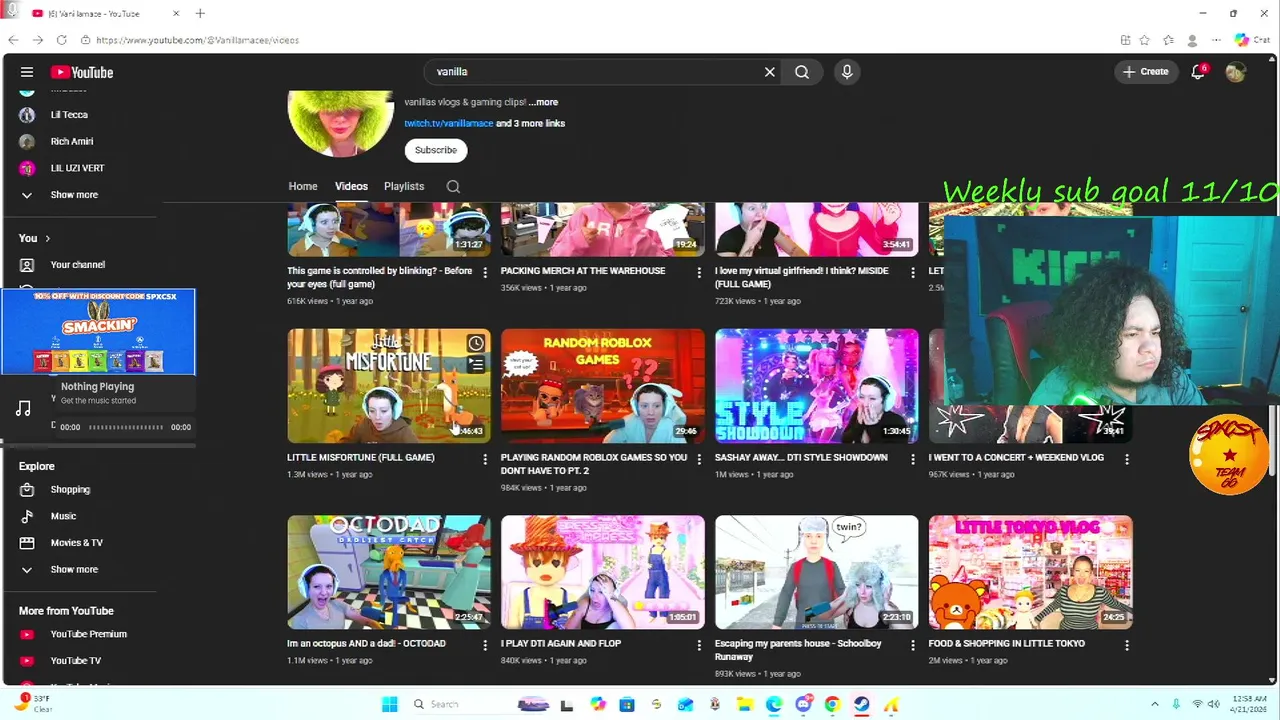Run the search with the magnifier button
The width and height of the screenshot is (1280, 720).
802,72
